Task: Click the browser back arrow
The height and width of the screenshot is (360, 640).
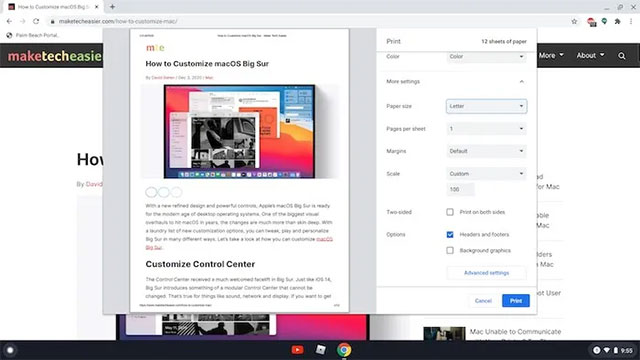Action: (9, 21)
